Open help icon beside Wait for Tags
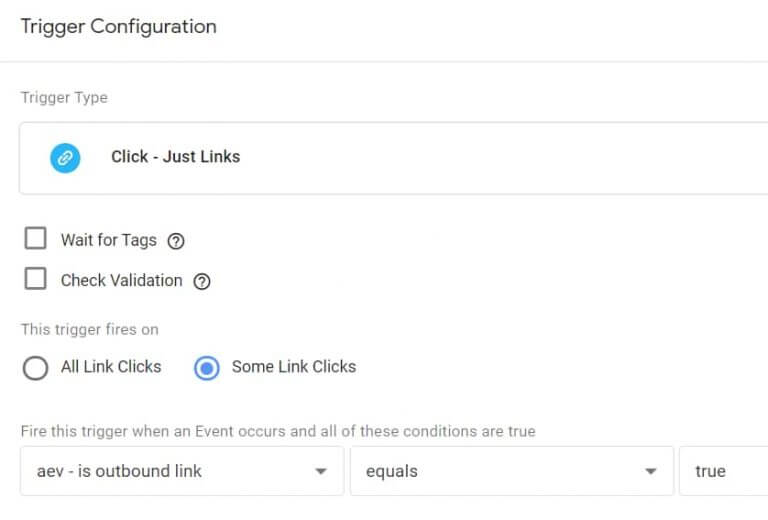This screenshot has height=520, width=768. click(177, 241)
